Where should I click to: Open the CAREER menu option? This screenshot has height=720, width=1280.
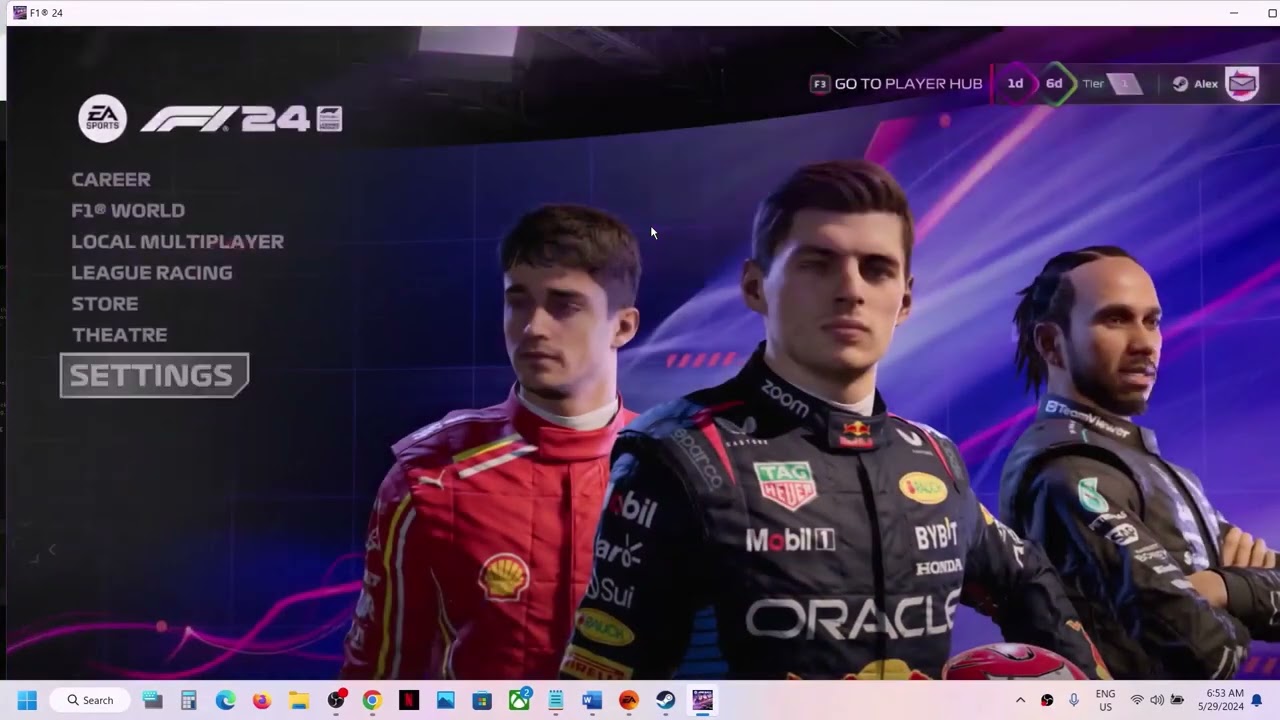(111, 180)
